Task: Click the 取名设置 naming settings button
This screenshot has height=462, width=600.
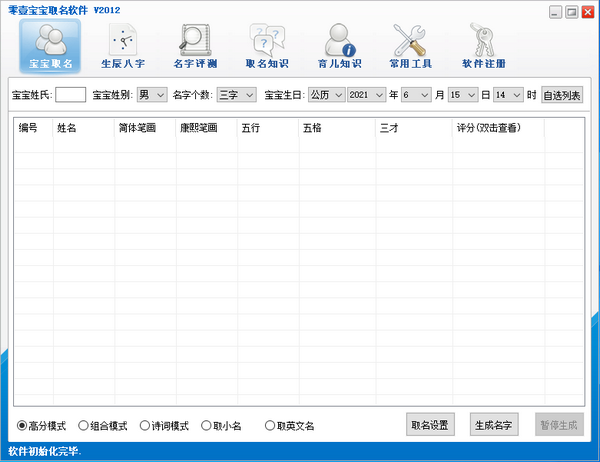Action: [x=430, y=425]
